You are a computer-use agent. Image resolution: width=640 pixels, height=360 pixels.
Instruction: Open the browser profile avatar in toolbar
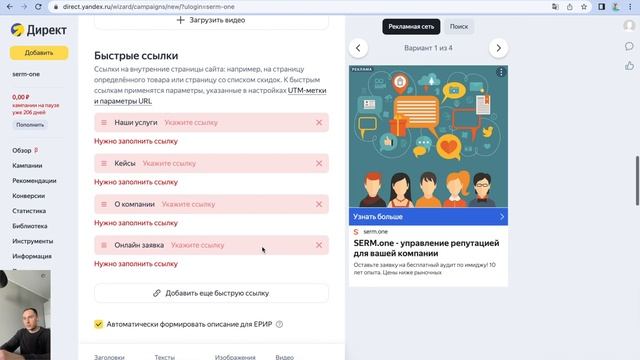616,7
